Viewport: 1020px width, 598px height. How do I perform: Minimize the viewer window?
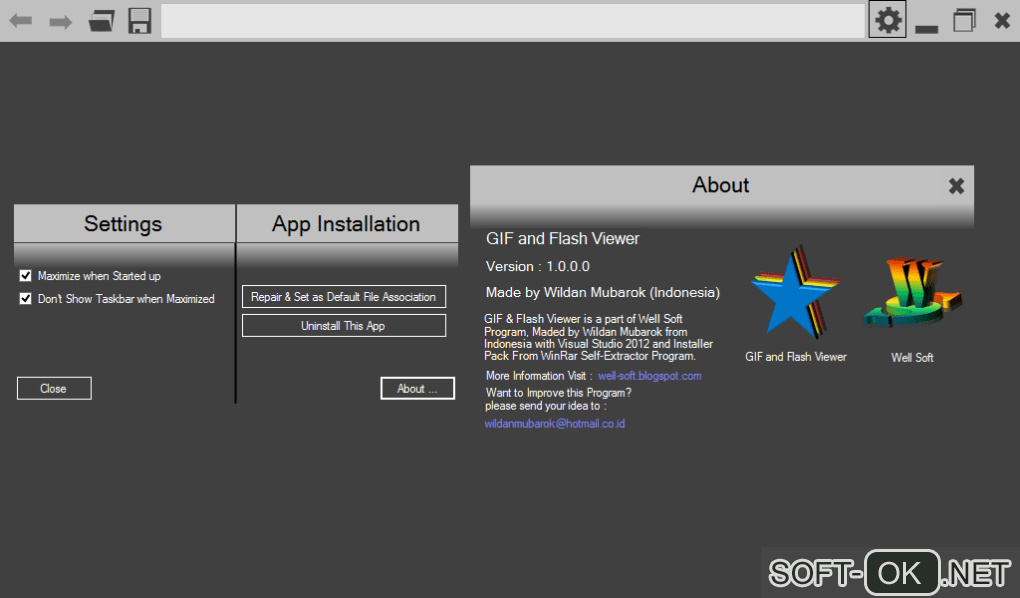926,28
